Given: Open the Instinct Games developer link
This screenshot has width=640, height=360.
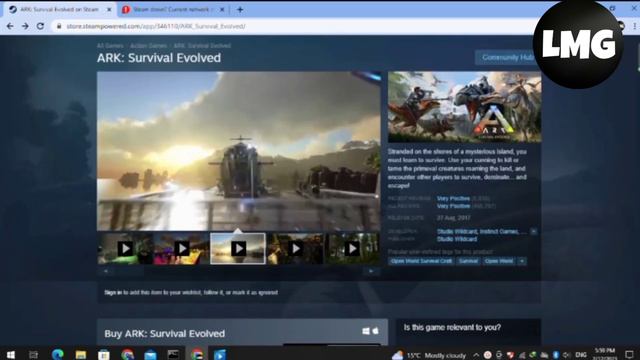Looking at the screenshot, I should pos(499,231).
